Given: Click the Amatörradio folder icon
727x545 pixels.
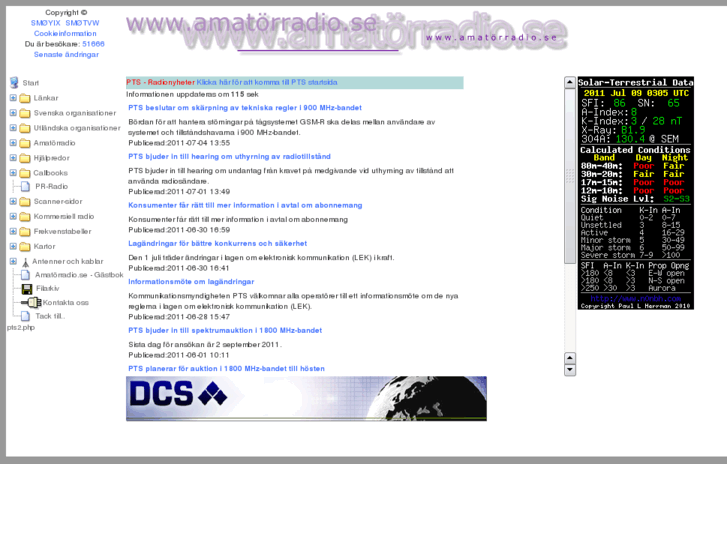Looking at the screenshot, I should (25, 143).
